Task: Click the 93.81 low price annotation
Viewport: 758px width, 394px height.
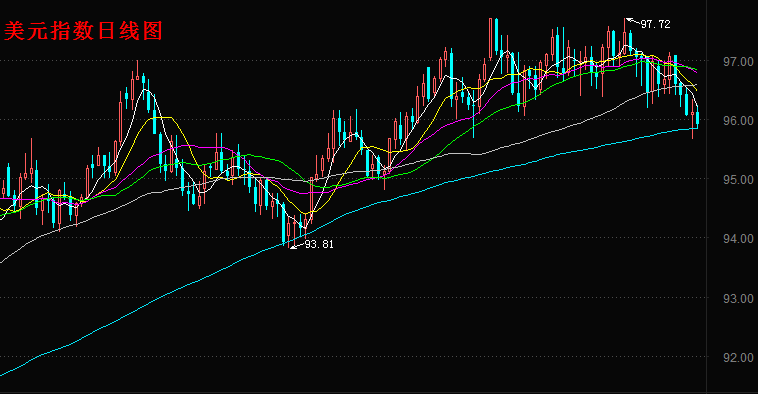Action: tap(319, 244)
